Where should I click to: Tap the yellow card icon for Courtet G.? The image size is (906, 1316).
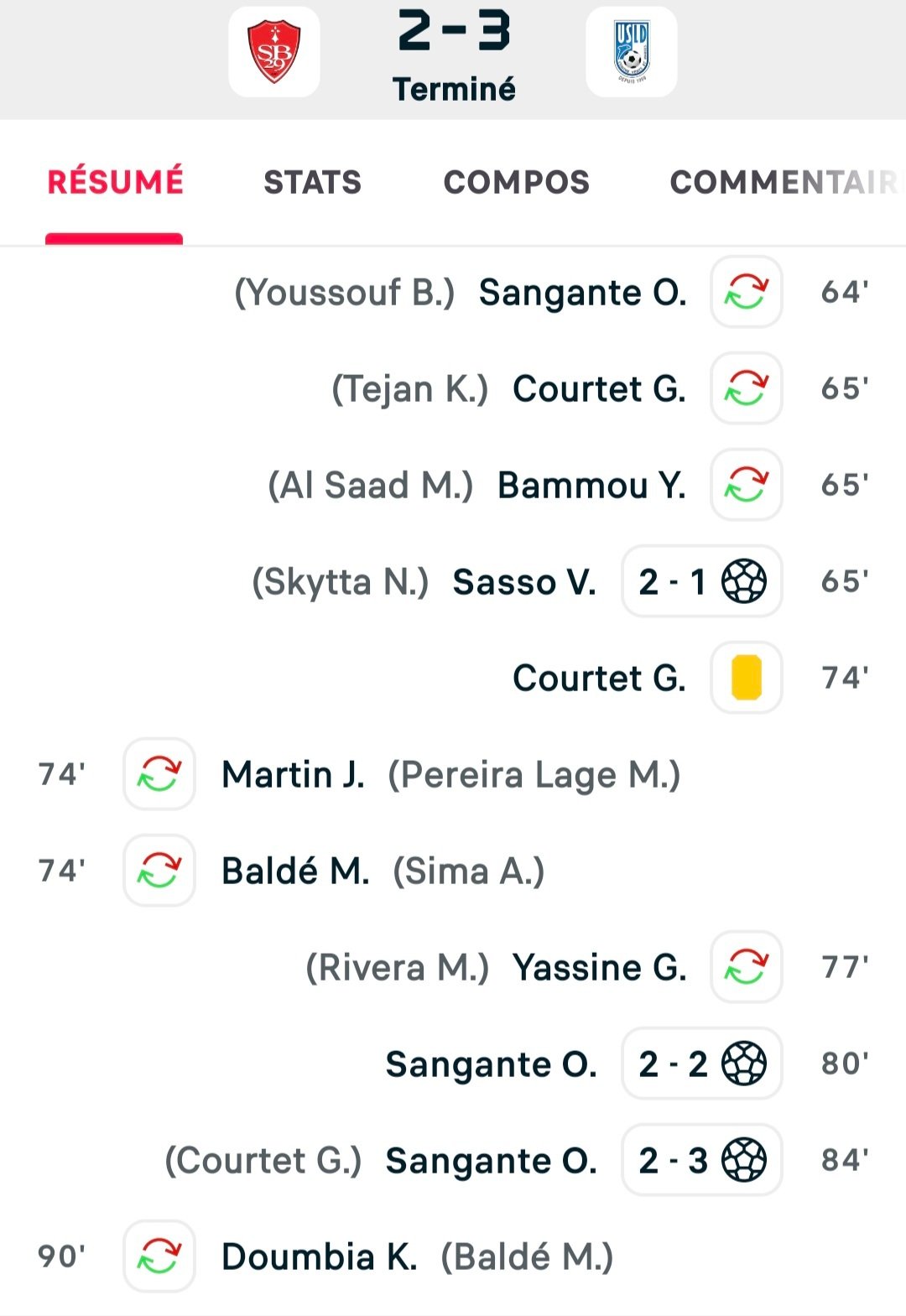pos(747,678)
